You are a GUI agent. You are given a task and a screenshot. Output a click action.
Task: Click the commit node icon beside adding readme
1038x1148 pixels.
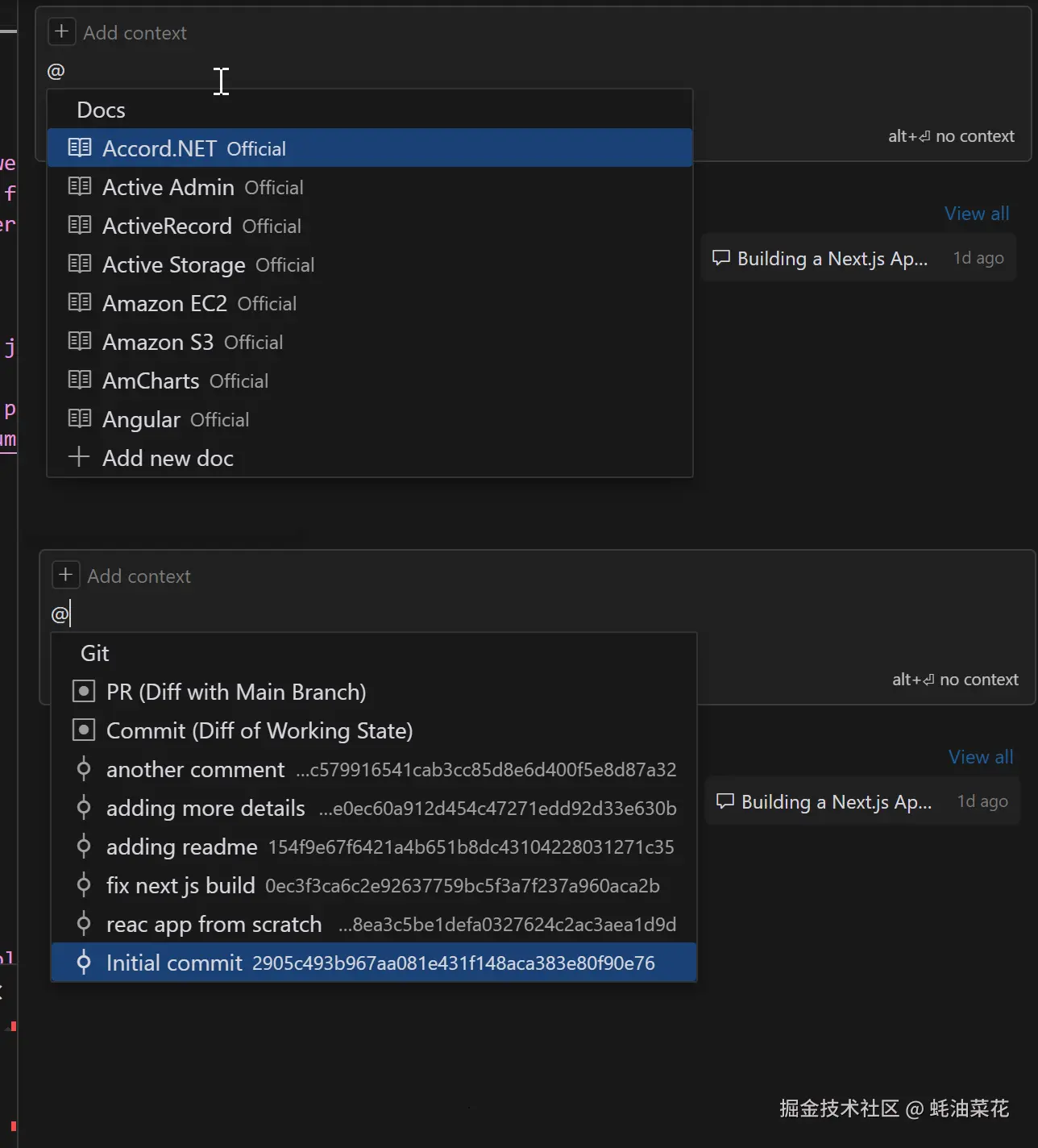tap(84, 846)
